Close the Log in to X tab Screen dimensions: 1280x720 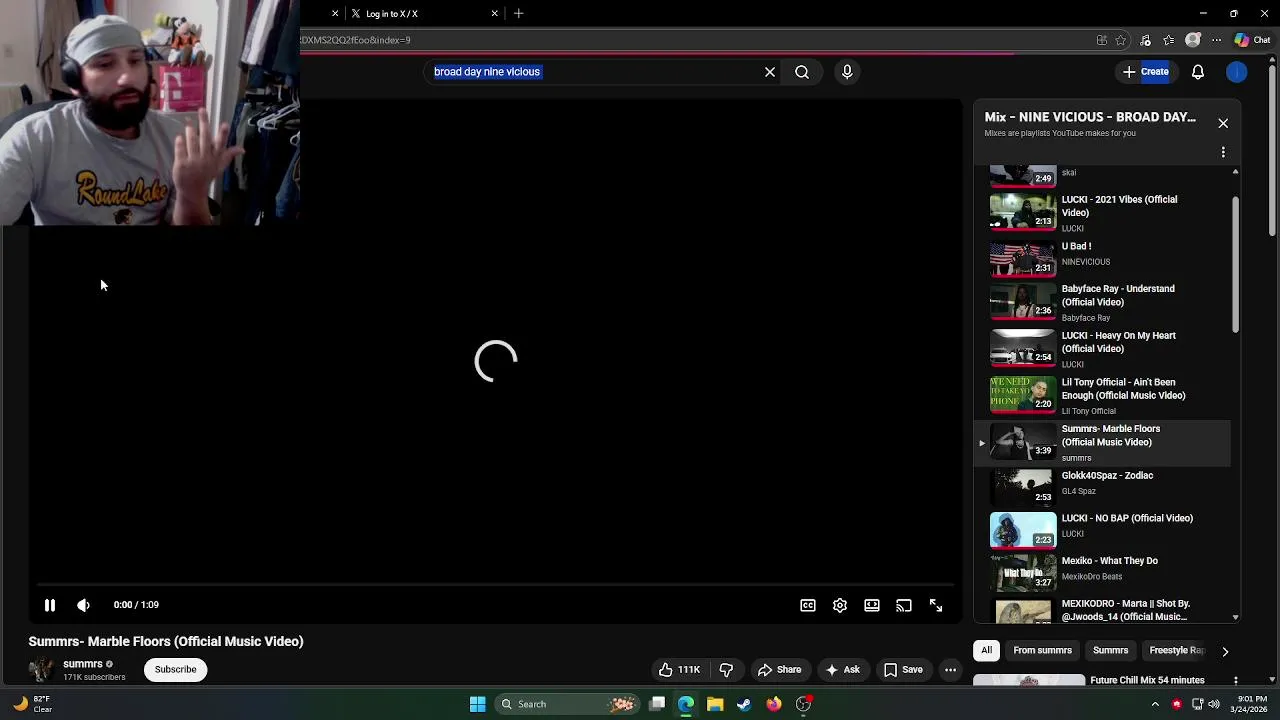[x=494, y=14]
